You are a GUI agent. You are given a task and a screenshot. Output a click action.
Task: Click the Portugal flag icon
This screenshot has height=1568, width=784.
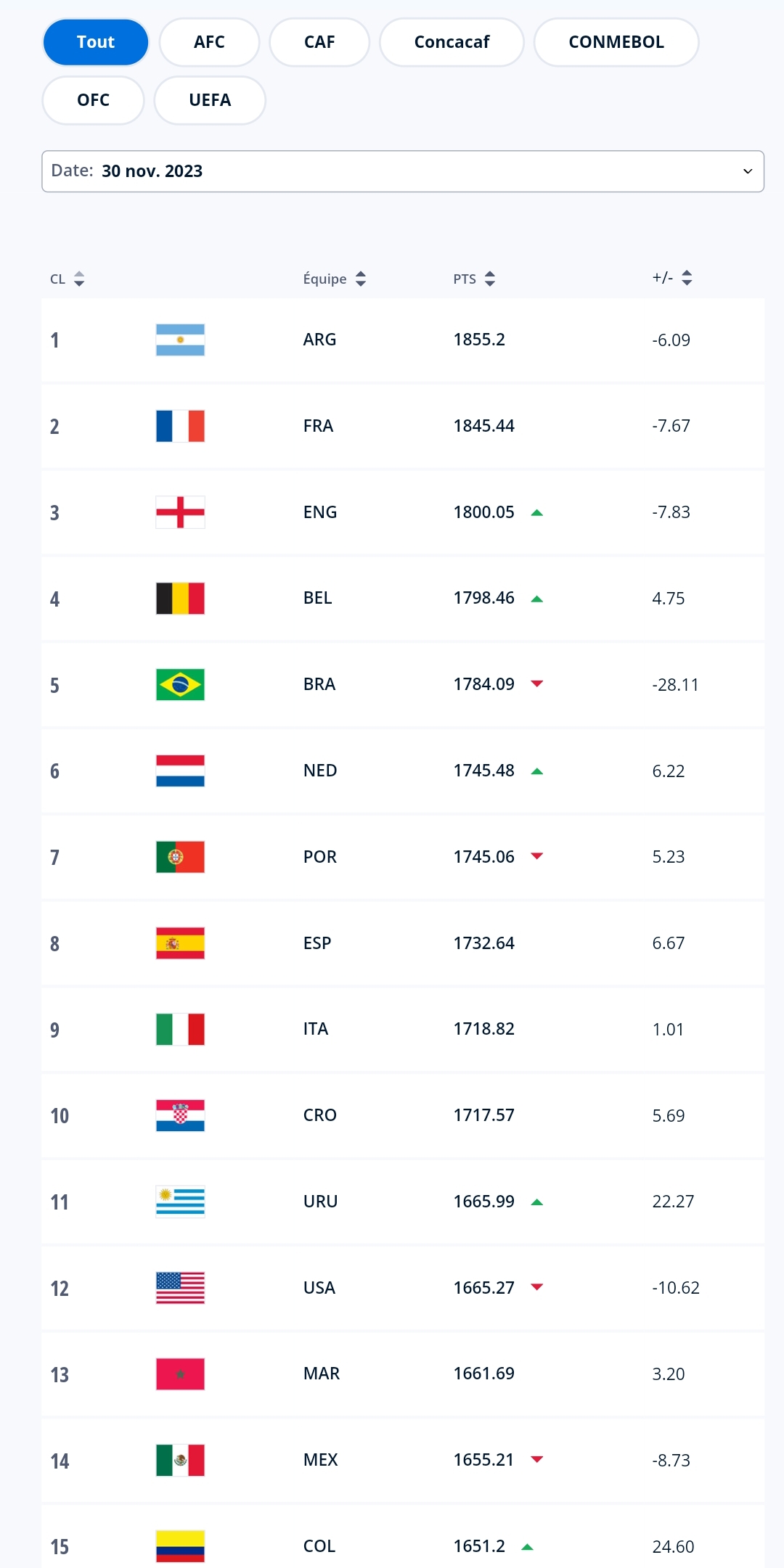point(180,857)
